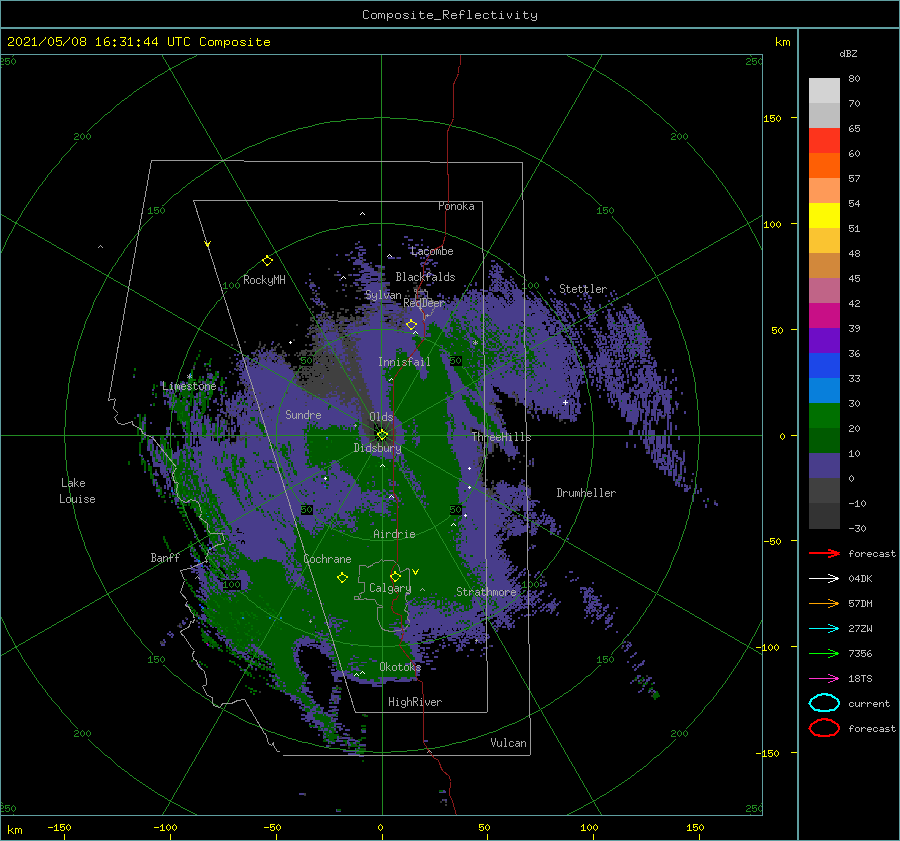Click the bright yellow 54-51 dBZ swatch

pyautogui.click(x=824, y=215)
